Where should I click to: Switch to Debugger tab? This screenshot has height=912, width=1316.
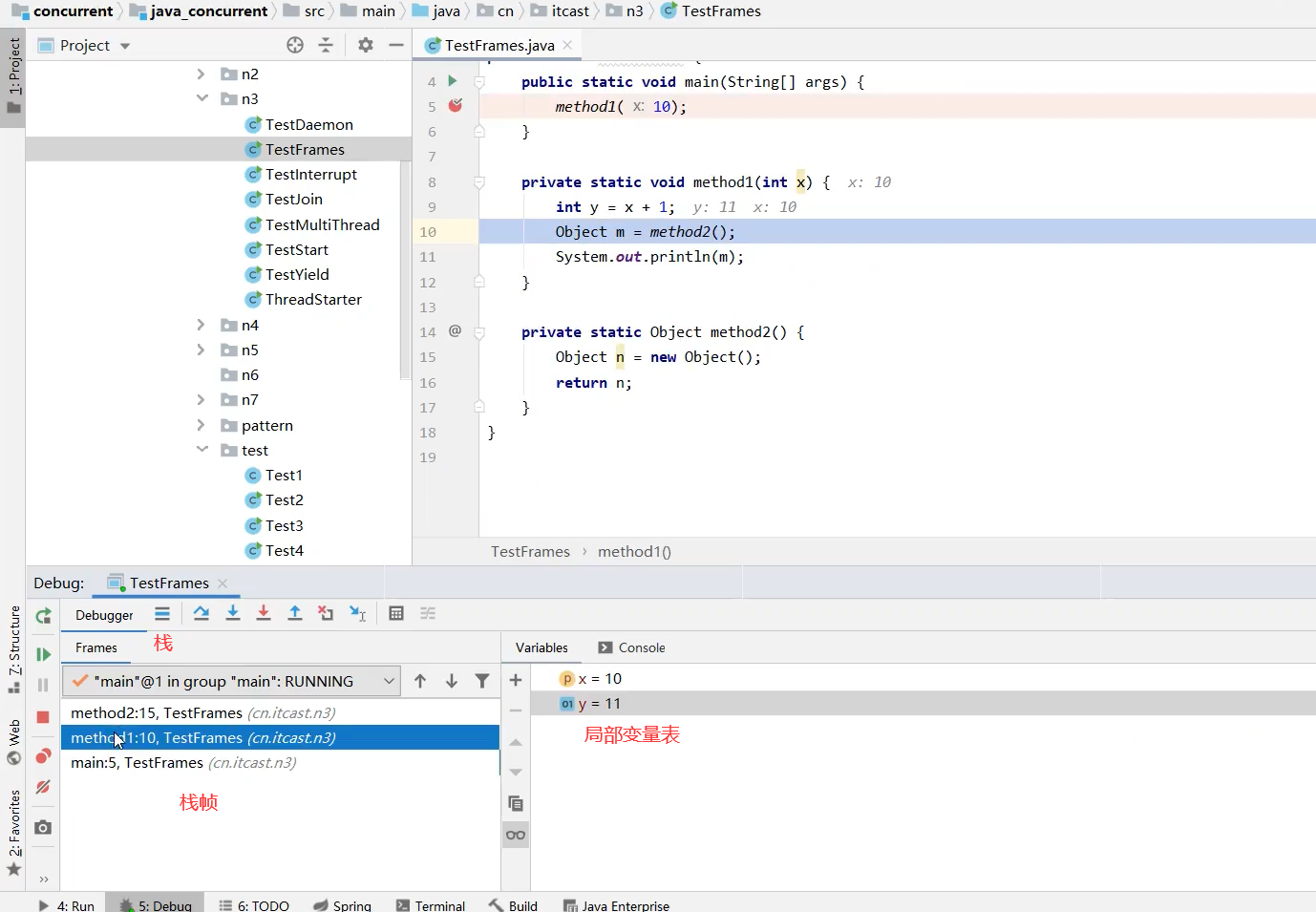click(104, 615)
